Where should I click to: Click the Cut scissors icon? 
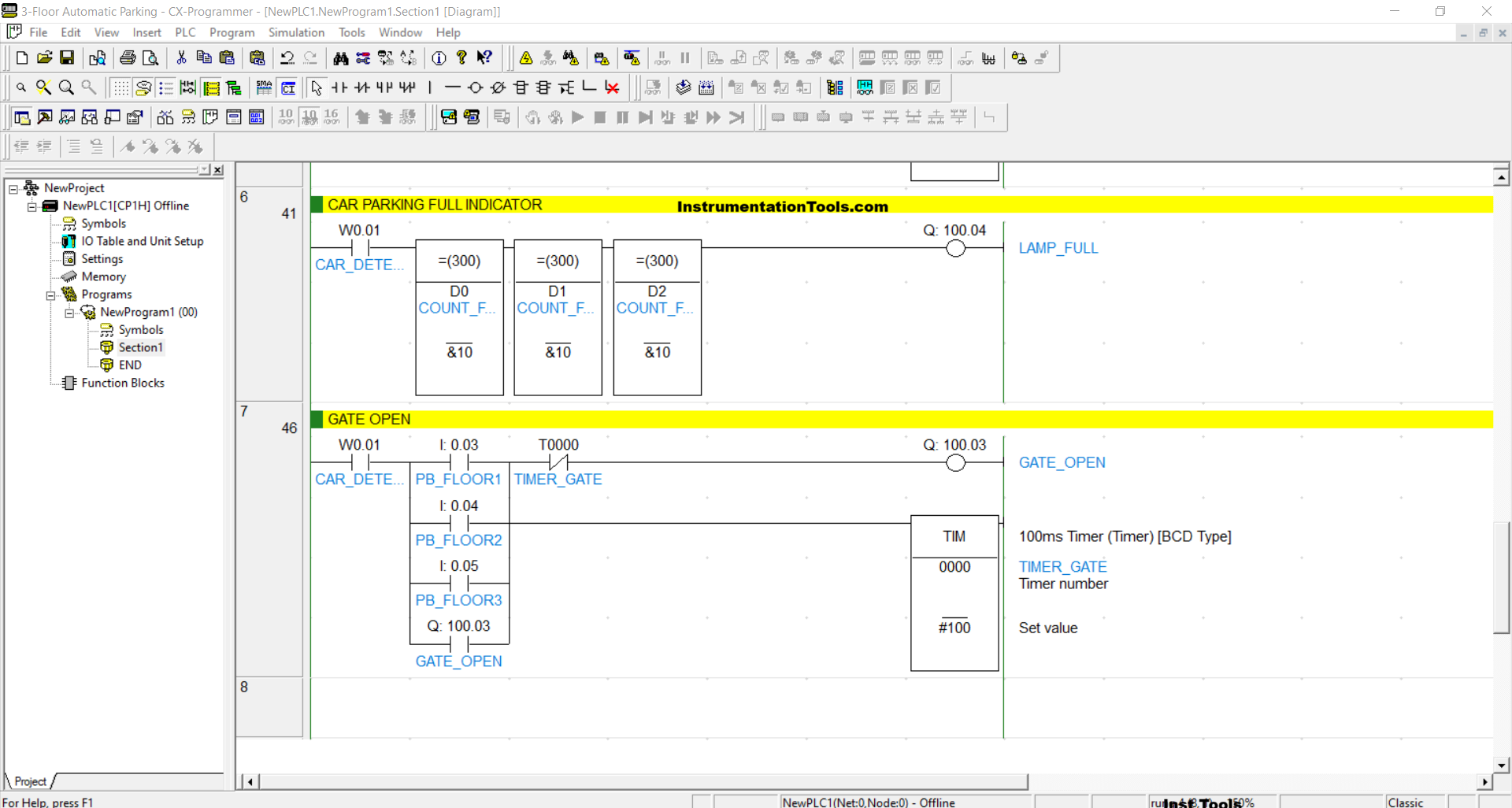click(181, 58)
